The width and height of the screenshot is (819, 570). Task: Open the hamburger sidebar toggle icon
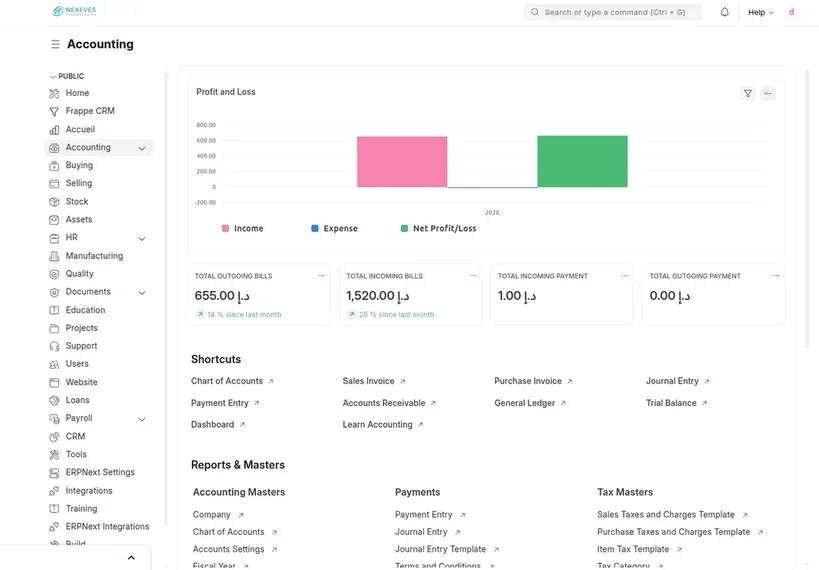click(55, 44)
